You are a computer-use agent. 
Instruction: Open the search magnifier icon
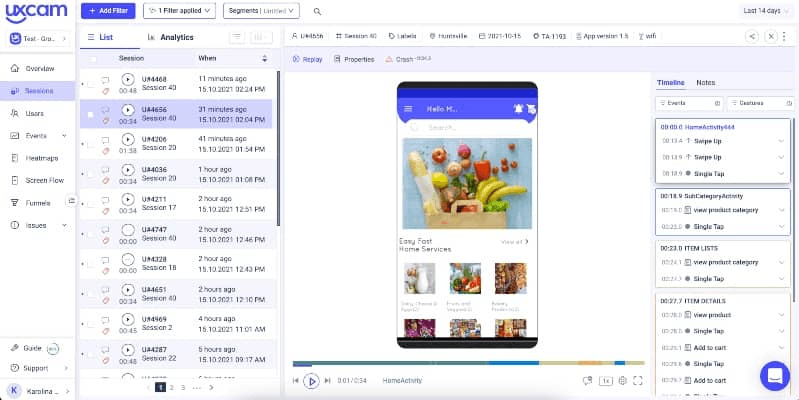(317, 11)
